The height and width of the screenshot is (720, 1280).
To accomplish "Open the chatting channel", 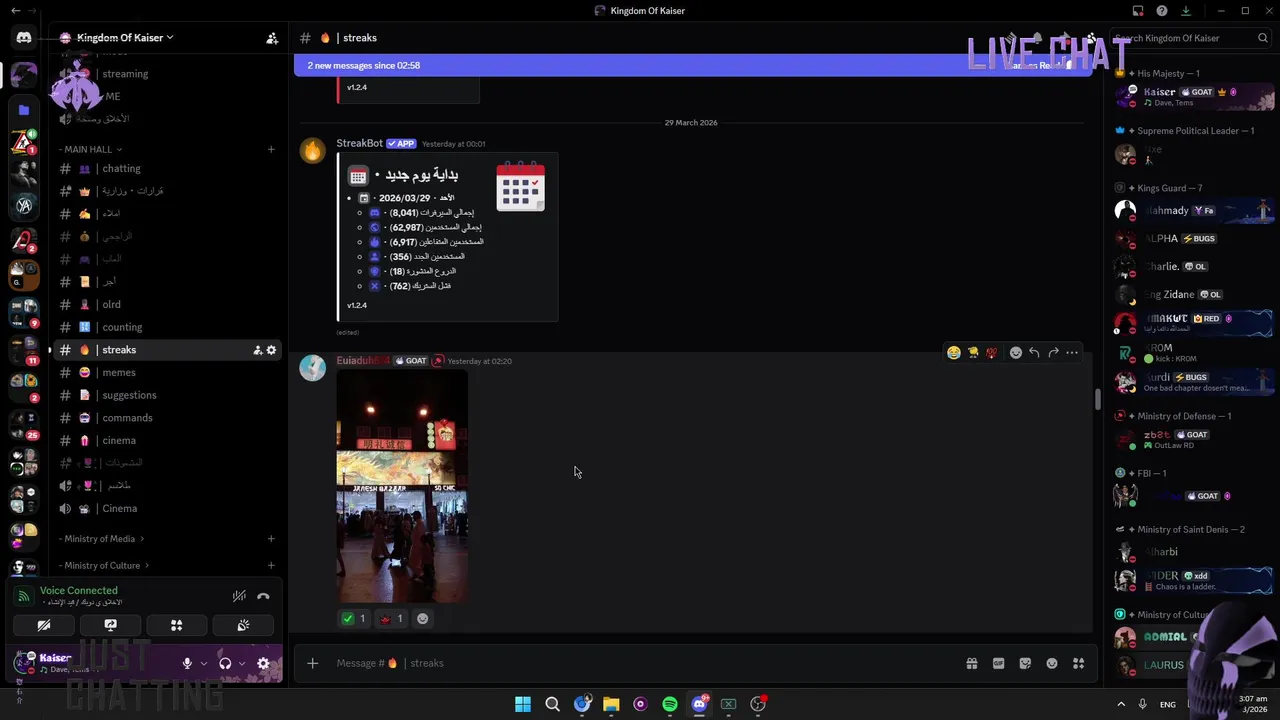I will point(167,168).
